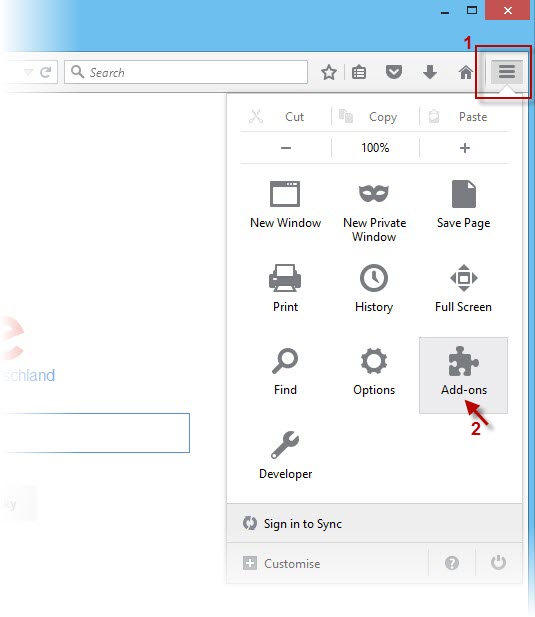
Task: Open a New Private Window
Action: coord(374,212)
